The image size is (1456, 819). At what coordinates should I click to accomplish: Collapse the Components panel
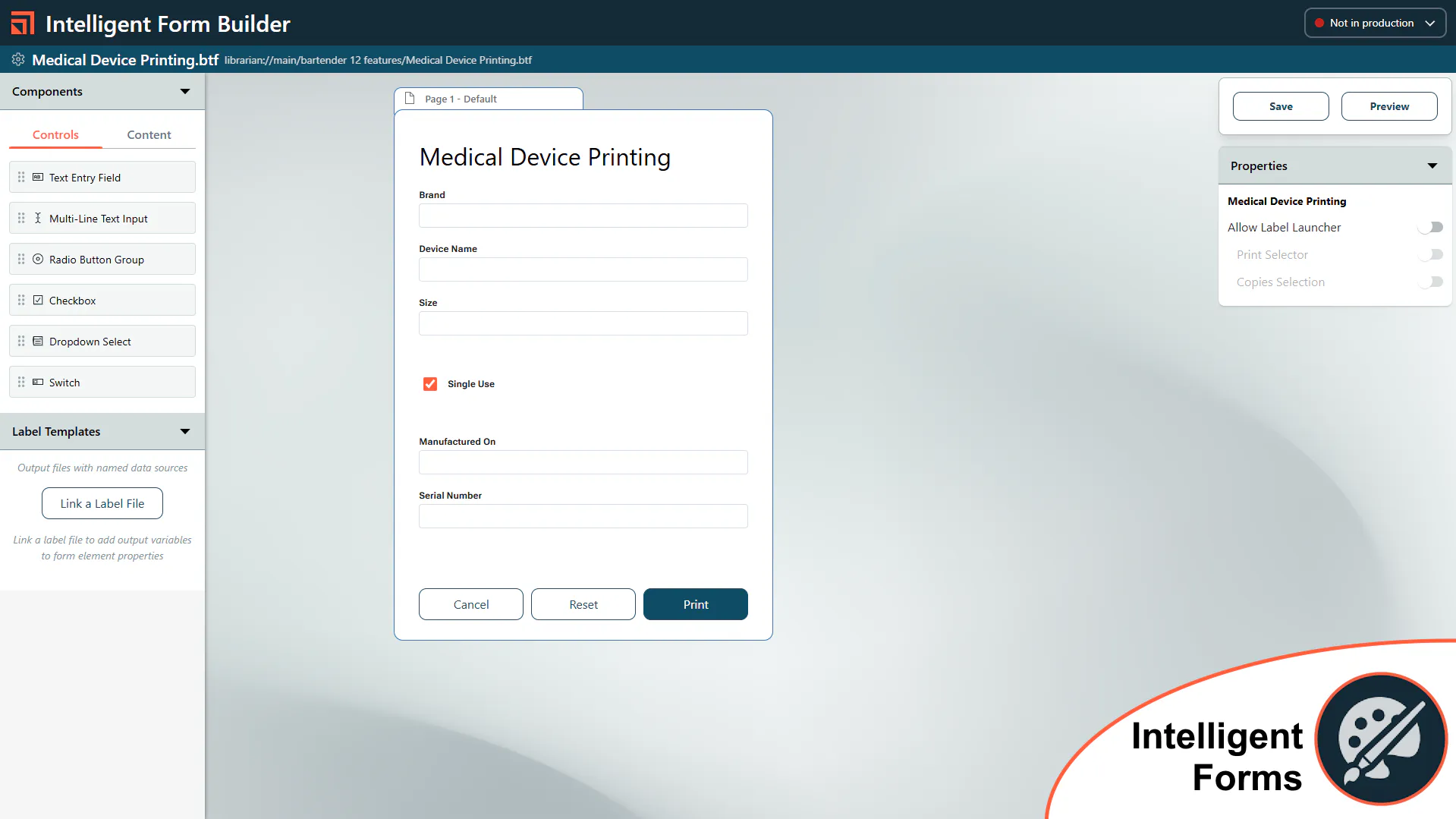pos(184,91)
